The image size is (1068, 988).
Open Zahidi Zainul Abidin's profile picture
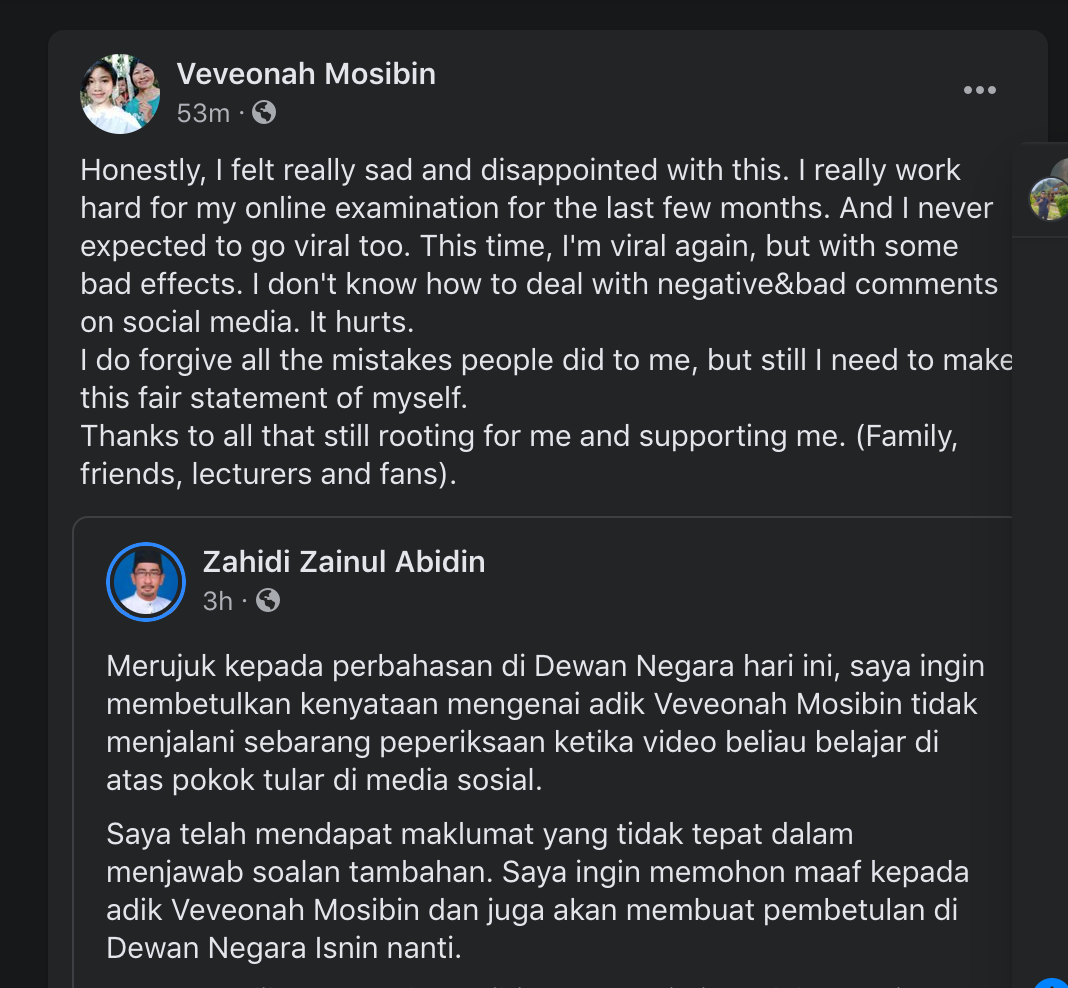(x=146, y=582)
